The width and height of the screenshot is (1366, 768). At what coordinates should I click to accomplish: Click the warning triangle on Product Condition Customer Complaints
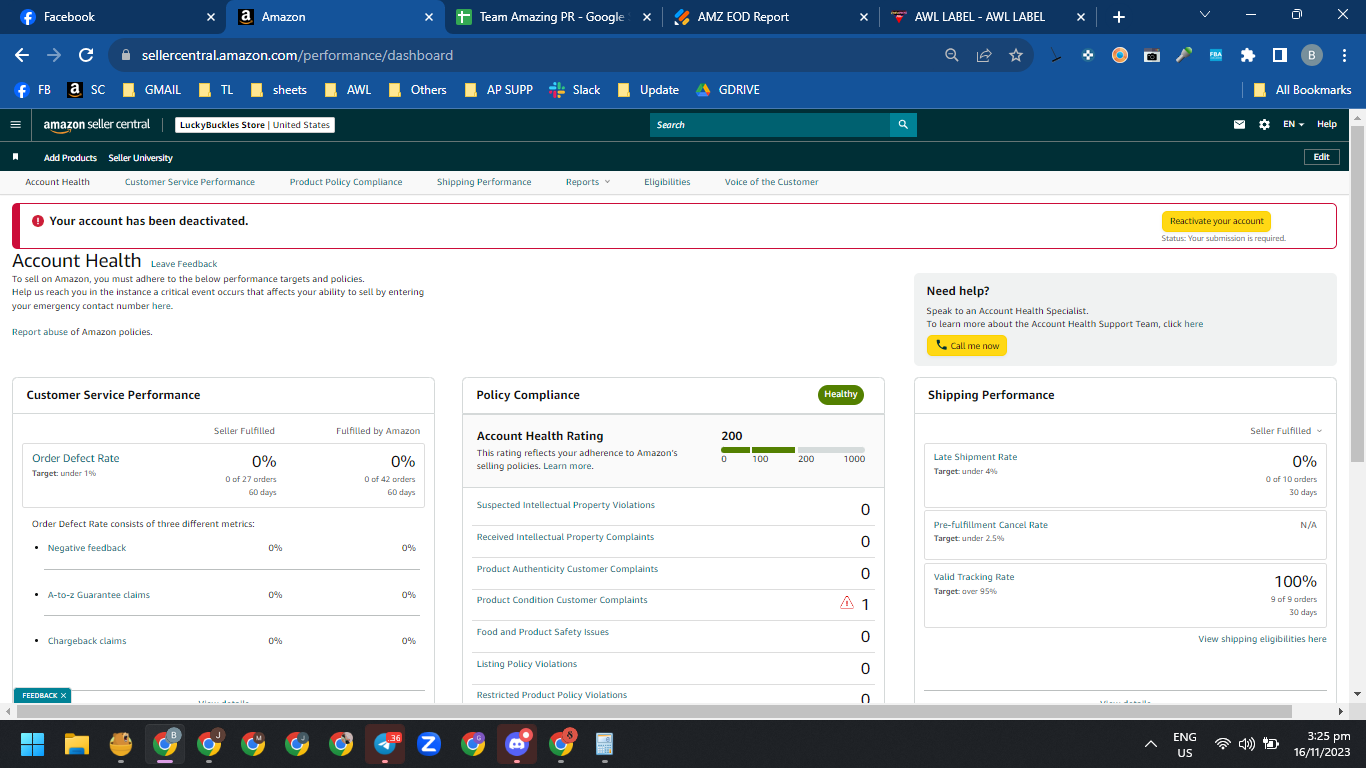click(847, 603)
